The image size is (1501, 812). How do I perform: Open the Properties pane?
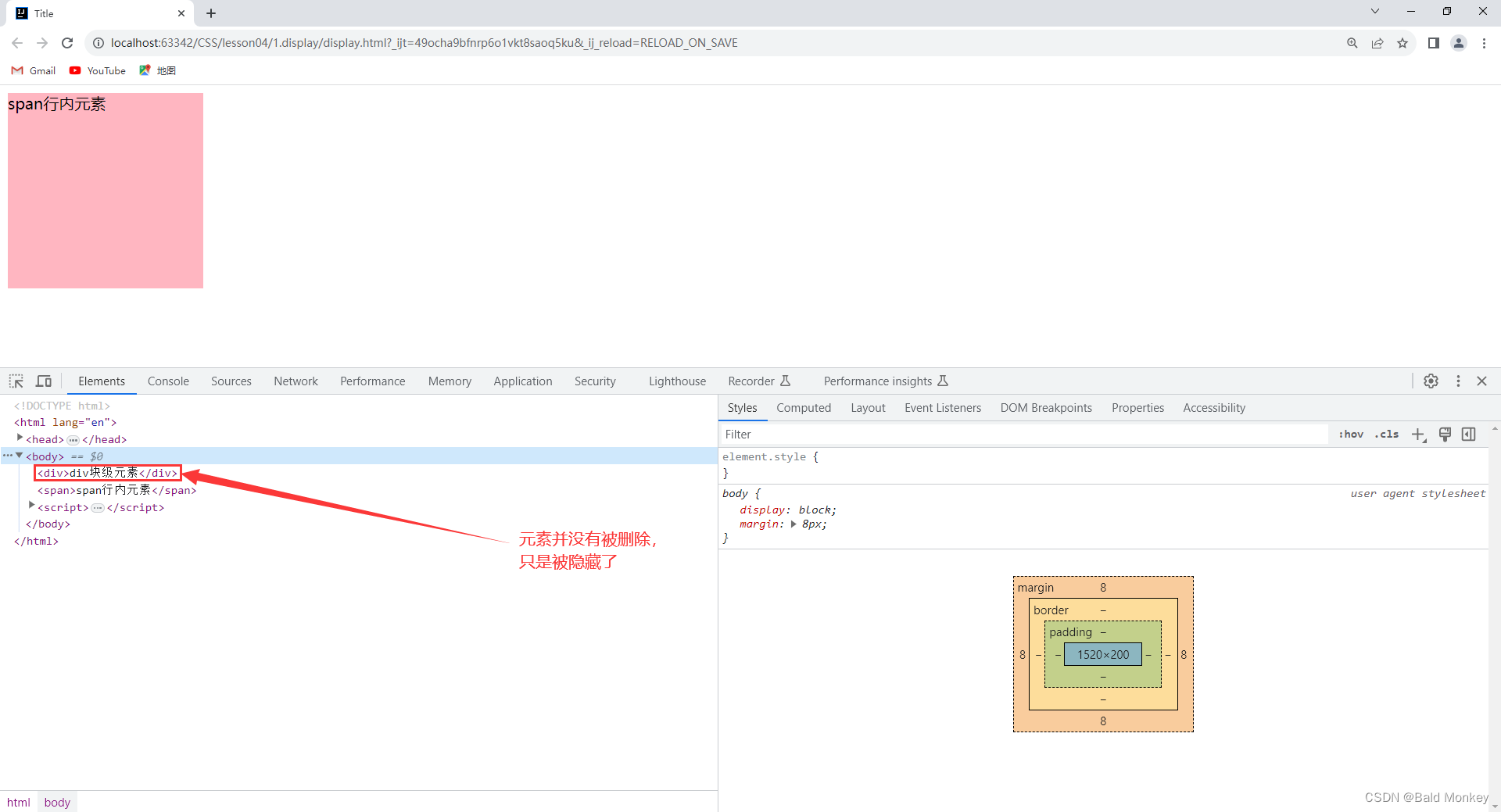coord(1137,407)
